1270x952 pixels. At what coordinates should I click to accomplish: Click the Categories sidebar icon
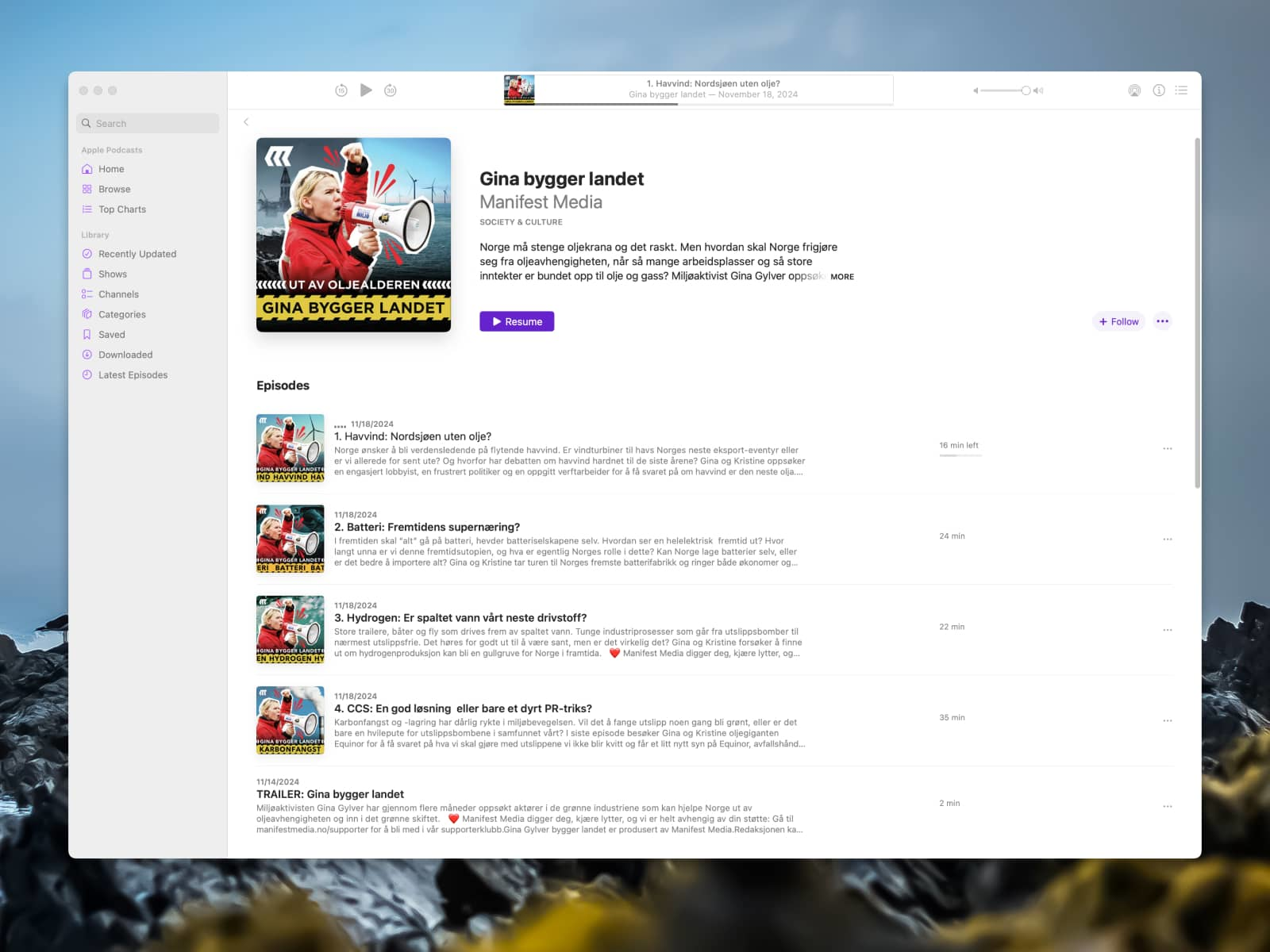point(87,314)
